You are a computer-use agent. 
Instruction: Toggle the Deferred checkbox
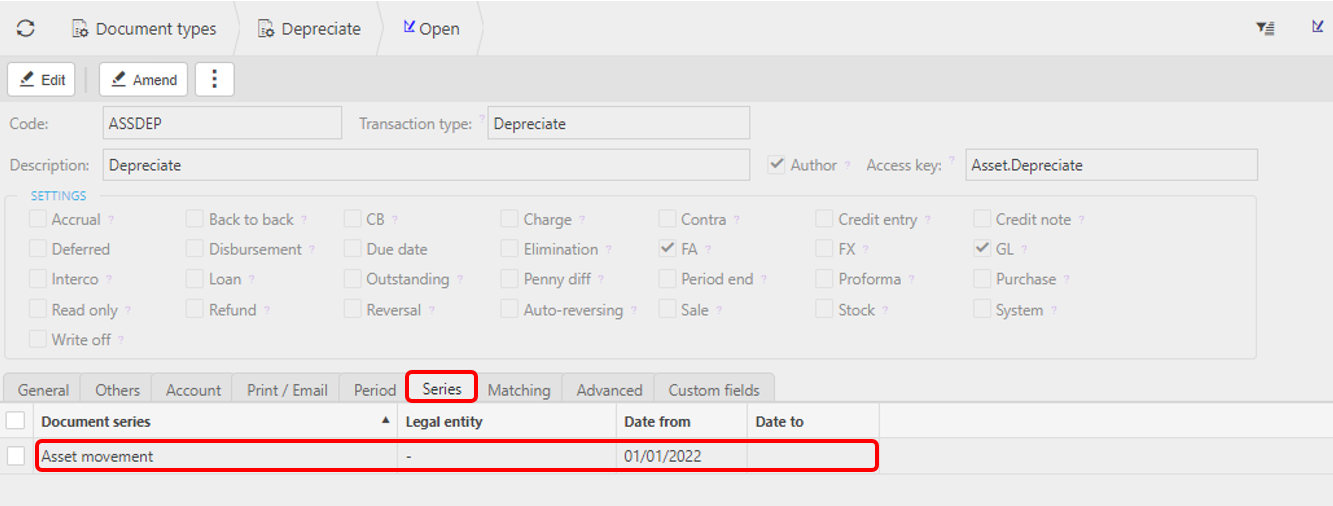click(37, 249)
